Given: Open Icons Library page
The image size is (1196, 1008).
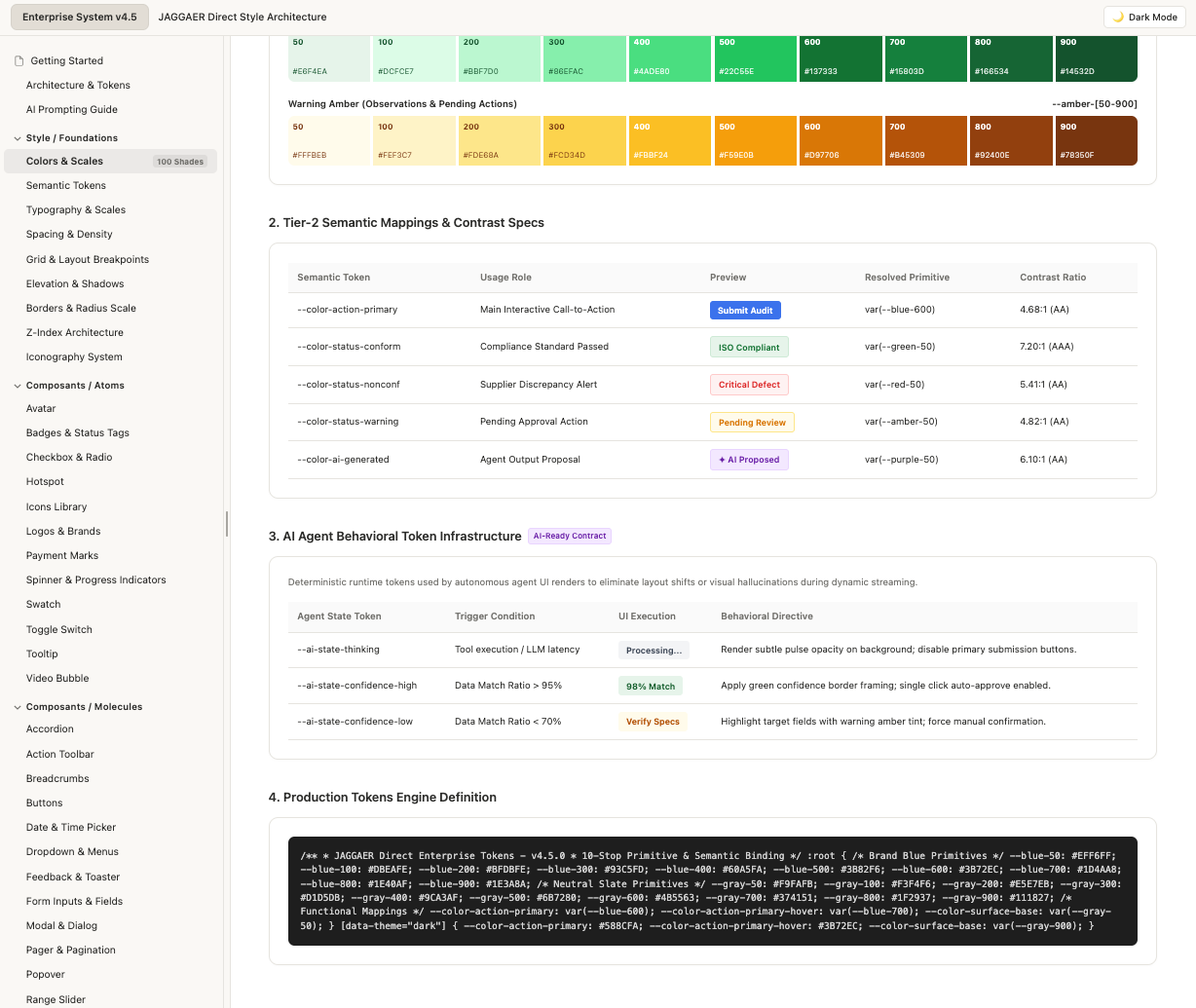Looking at the screenshot, I should tap(56, 506).
